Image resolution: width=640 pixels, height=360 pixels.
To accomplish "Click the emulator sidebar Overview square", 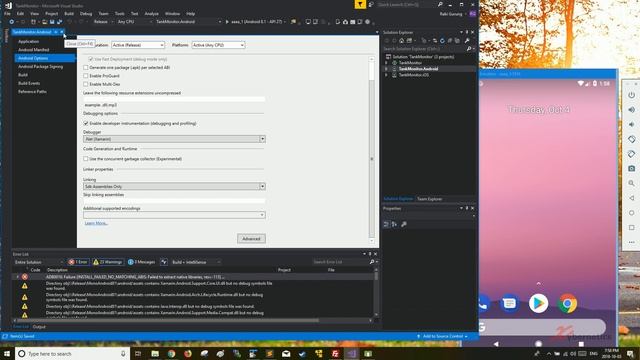I will click(631, 227).
